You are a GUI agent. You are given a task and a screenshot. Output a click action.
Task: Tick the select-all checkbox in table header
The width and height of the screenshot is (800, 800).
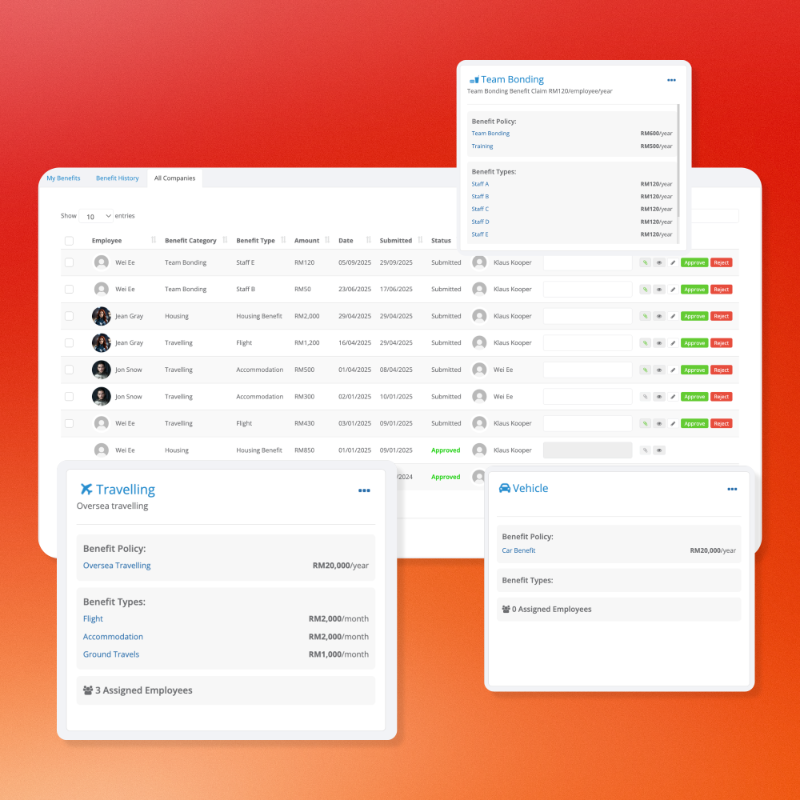[x=69, y=241]
